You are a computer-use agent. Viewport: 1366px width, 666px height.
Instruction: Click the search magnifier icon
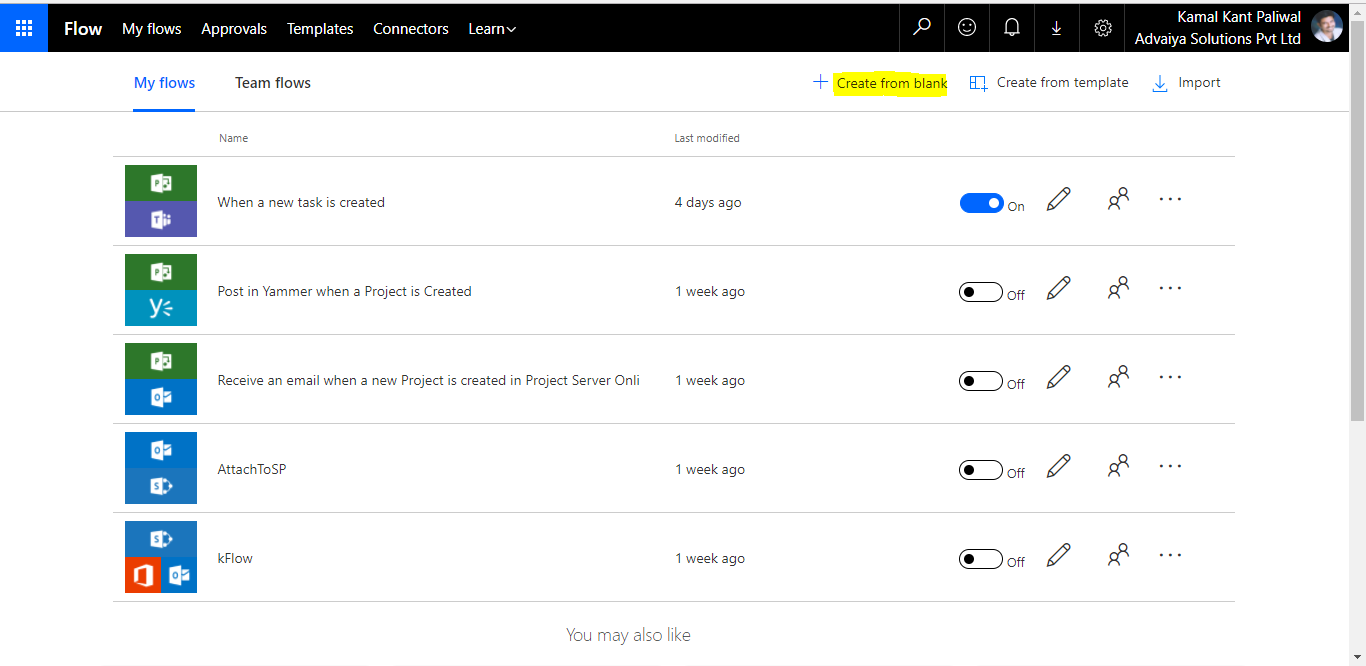(x=922, y=28)
